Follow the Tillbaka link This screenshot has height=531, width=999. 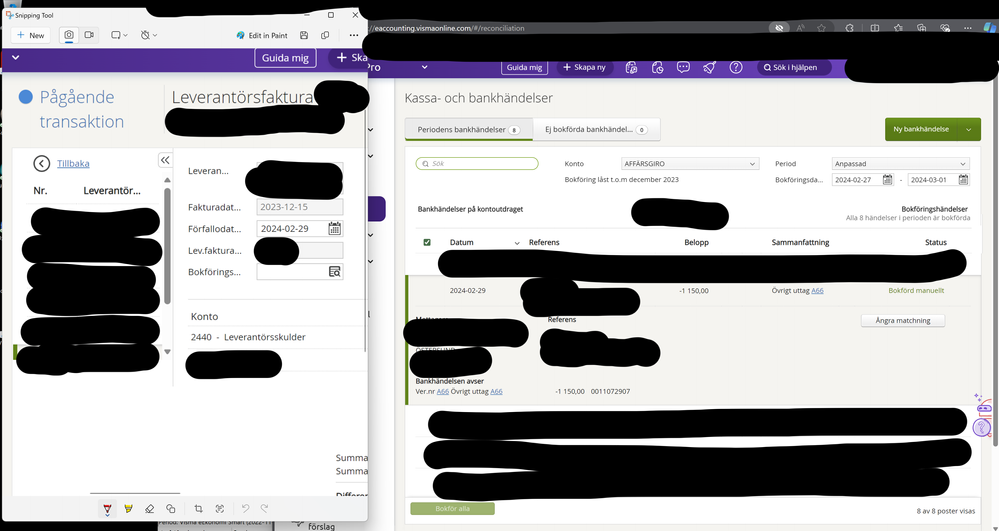pos(73,164)
